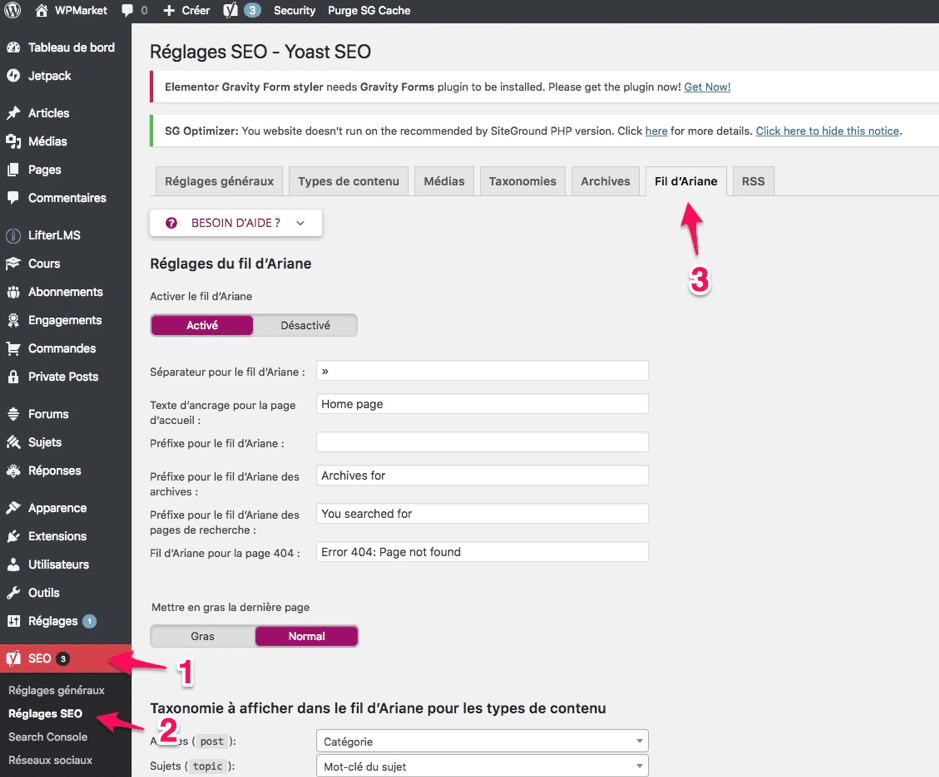Screen dimensions: 939x777
Task: Click the Forums icon in the sidebar
Action: [13, 414]
